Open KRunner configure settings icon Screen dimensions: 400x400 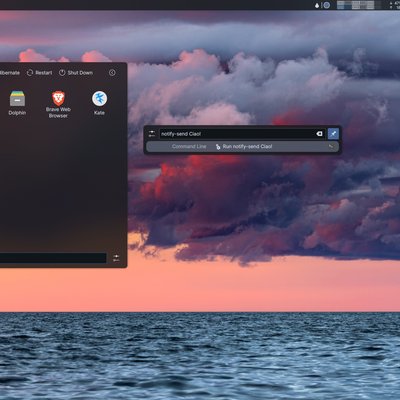pos(152,134)
